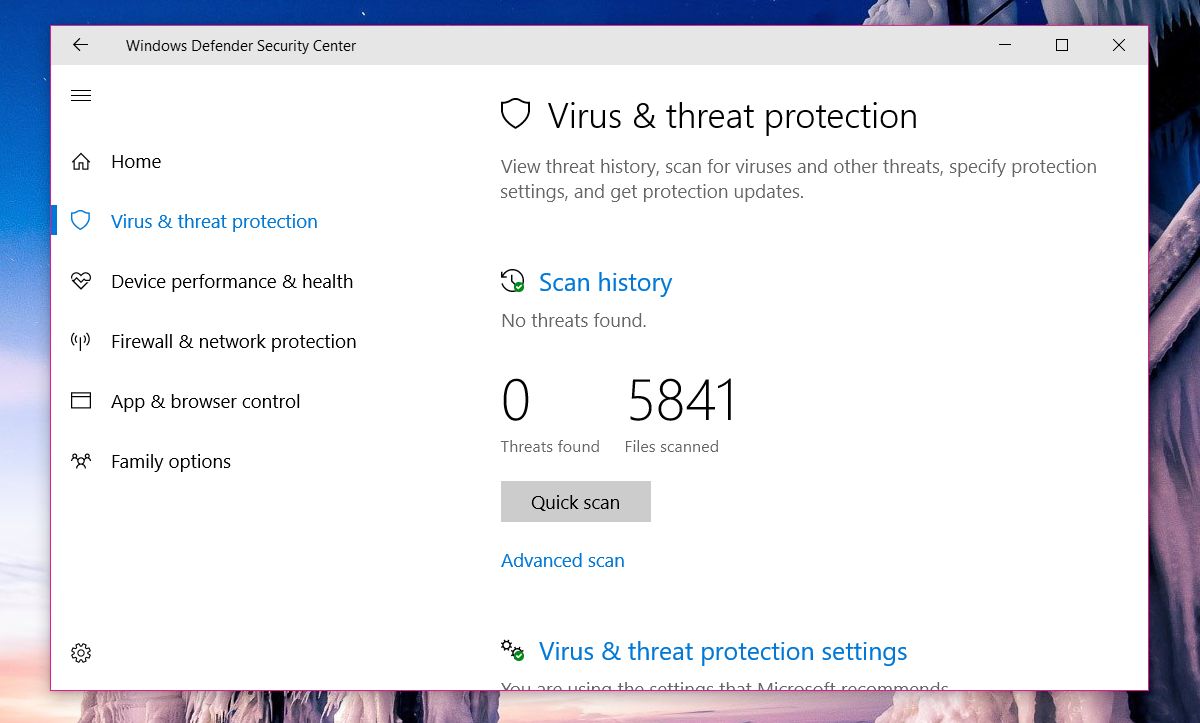Expand the hamburger navigation menu
The height and width of the screenshot is (723, 1200).
tap(81, 96)
